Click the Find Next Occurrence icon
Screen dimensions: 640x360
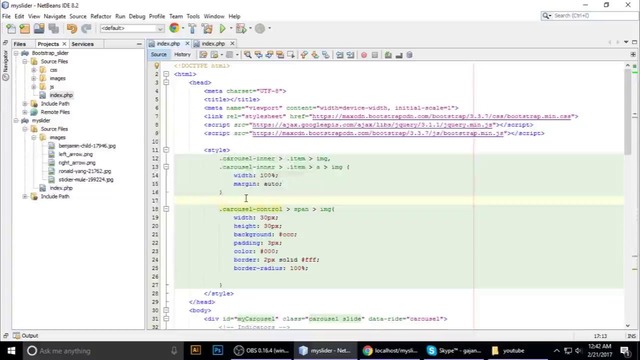[269, 55]
